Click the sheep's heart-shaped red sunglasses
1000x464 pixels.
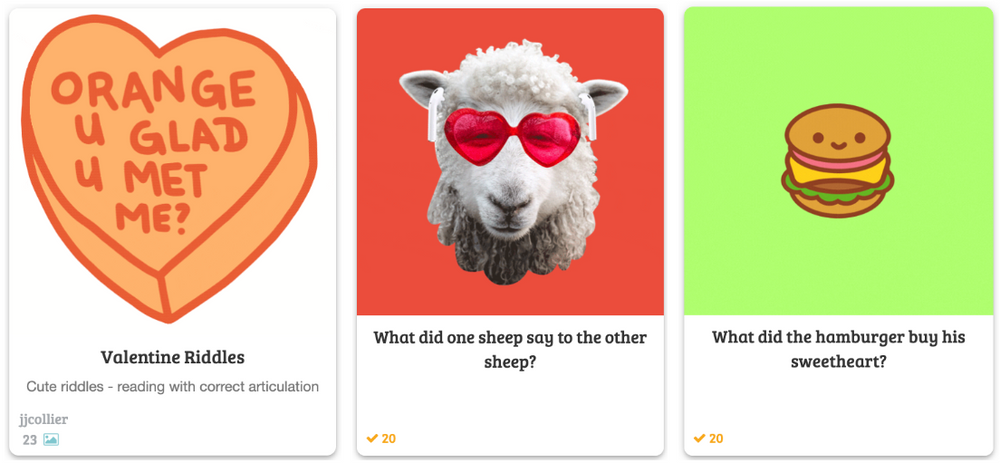tap(513, 136)
